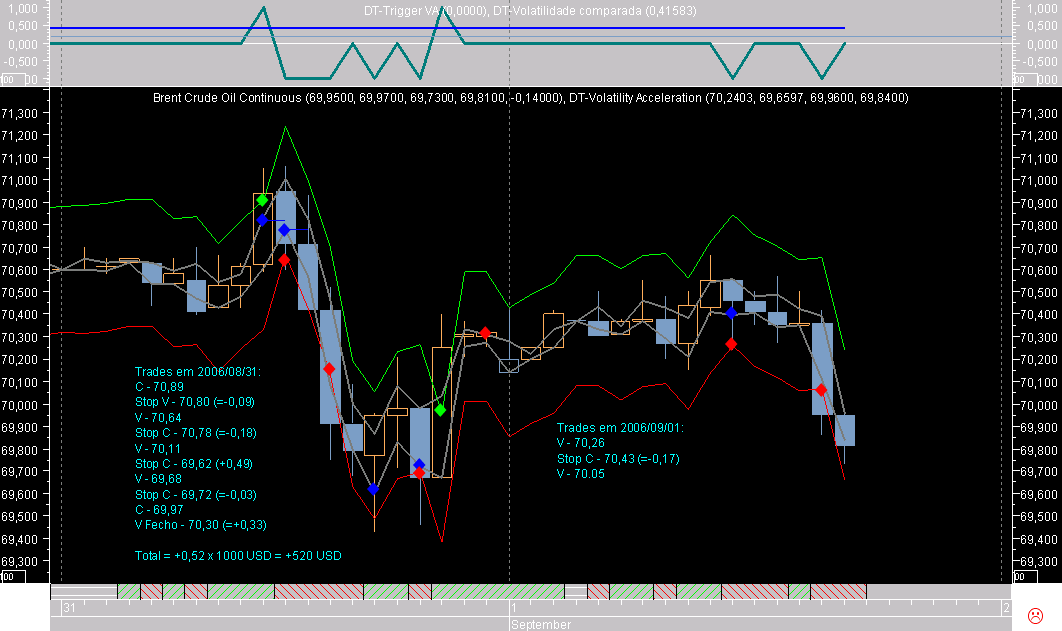The height and width of the screenshot is (631, 1062).
Task: Click the 'V Fecho - 70,30 (=+0,33)' line
Action: pyautogui.click(x=200, y=525)
